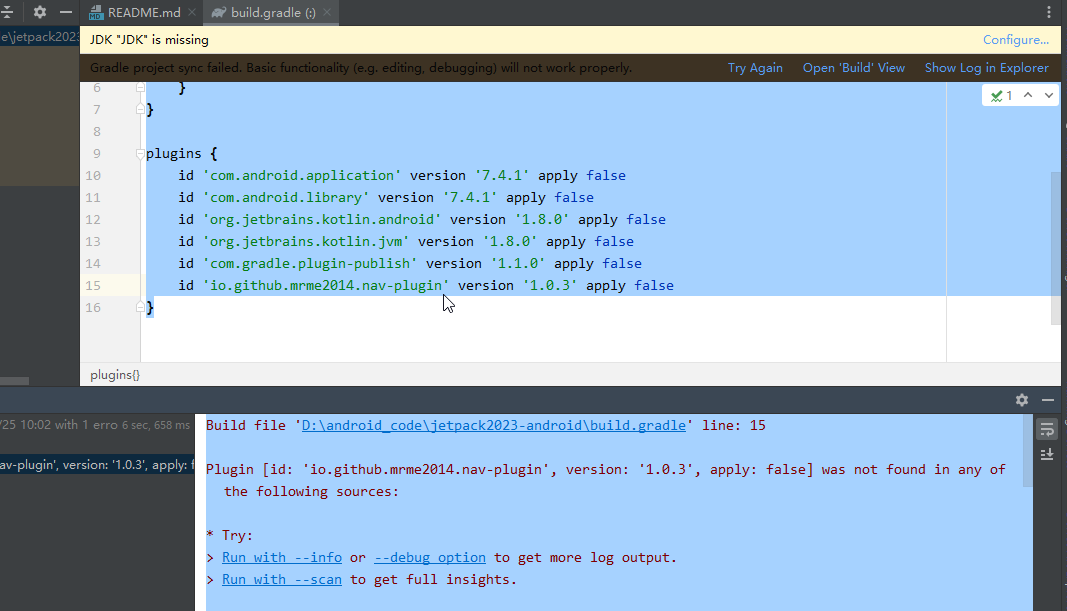The height and width of the screenshot is (611, 1067).
Task: Collapse the plugins block fold marker on line 9
Action: (x=140, y=153)
